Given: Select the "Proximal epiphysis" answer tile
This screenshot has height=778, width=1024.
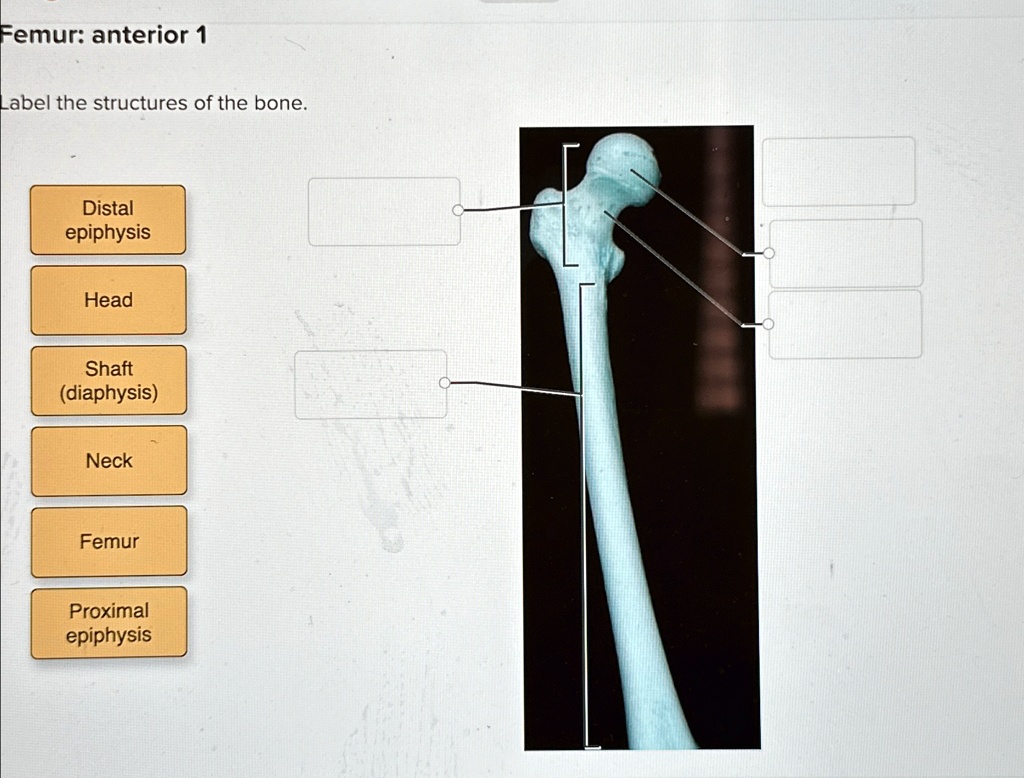Looking at the screenshot, I should (x=108, y=623).
